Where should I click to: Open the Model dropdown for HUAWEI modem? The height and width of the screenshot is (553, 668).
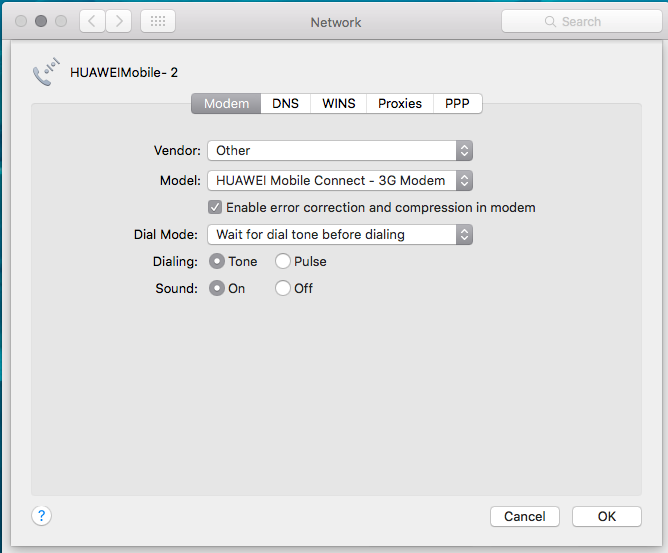tap(340, 181)
